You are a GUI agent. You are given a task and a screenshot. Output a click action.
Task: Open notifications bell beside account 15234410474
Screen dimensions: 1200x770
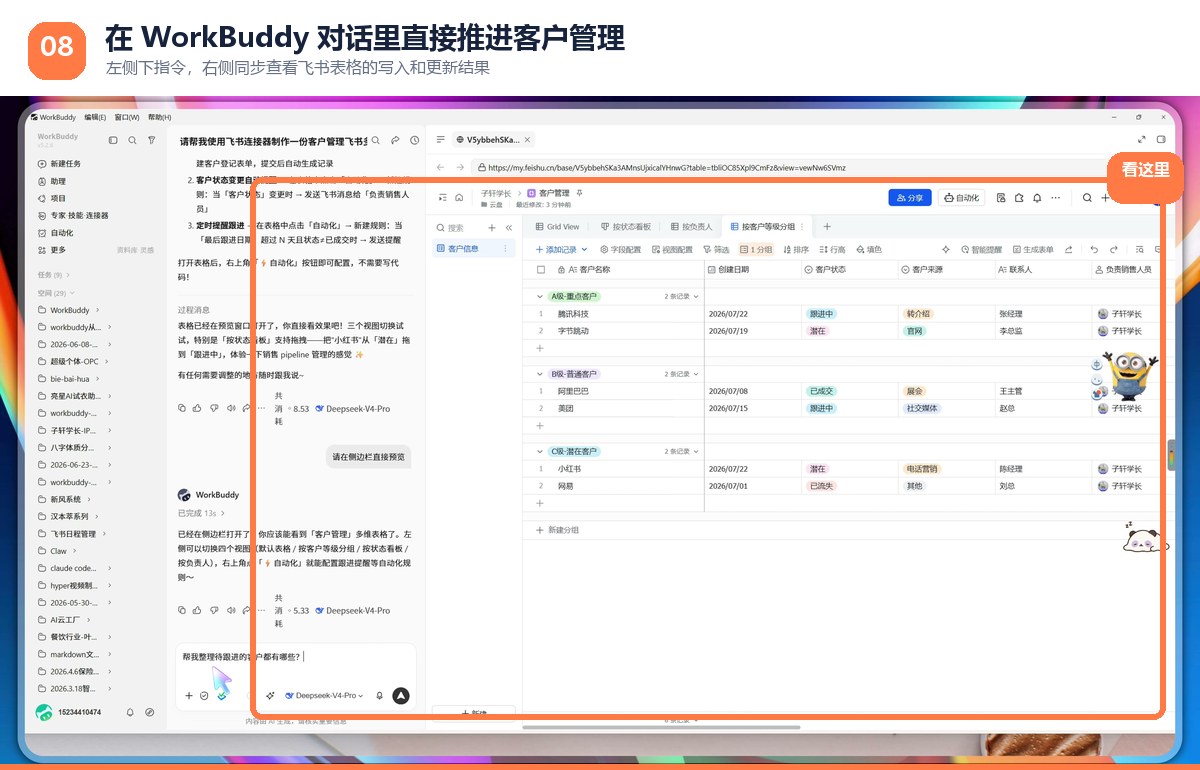[130, 712]
